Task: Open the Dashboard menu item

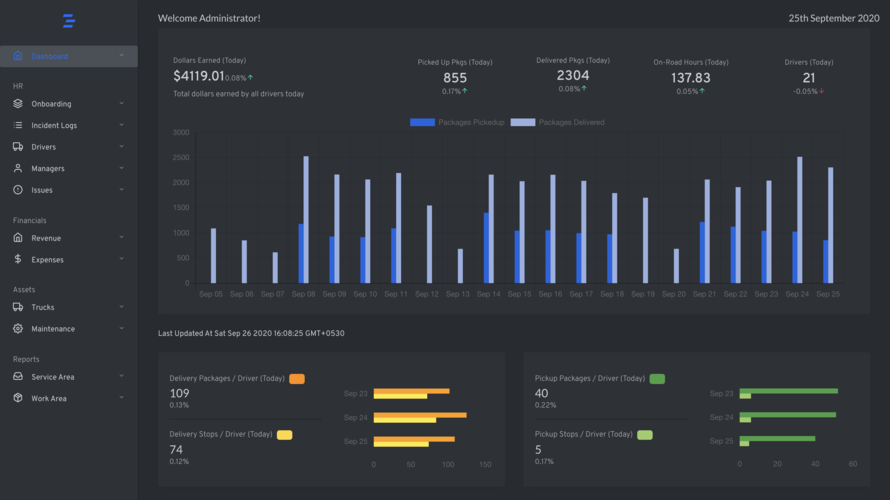Action: [x=69, y=56]
